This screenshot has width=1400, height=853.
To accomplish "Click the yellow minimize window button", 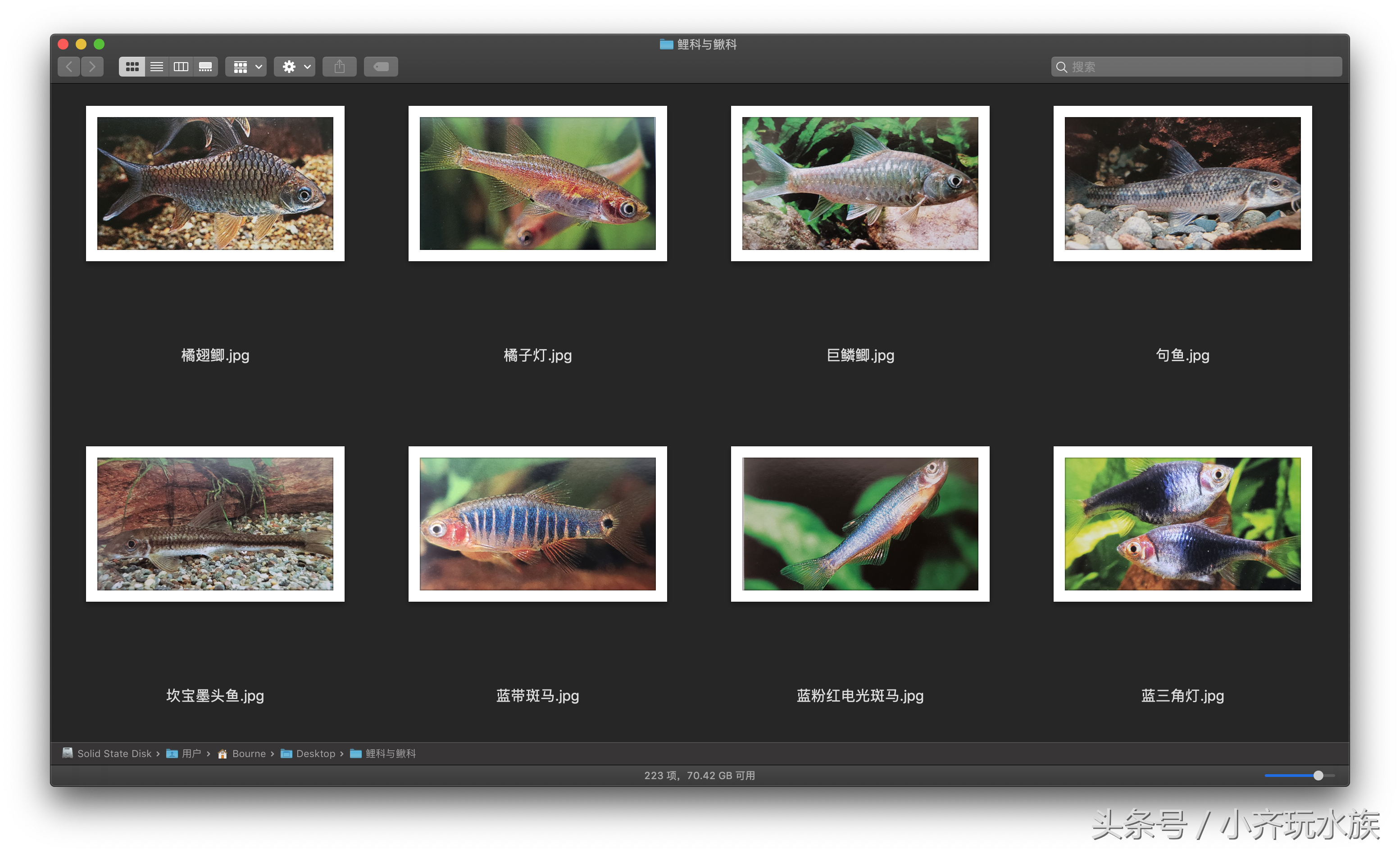I will coord(81,44).
